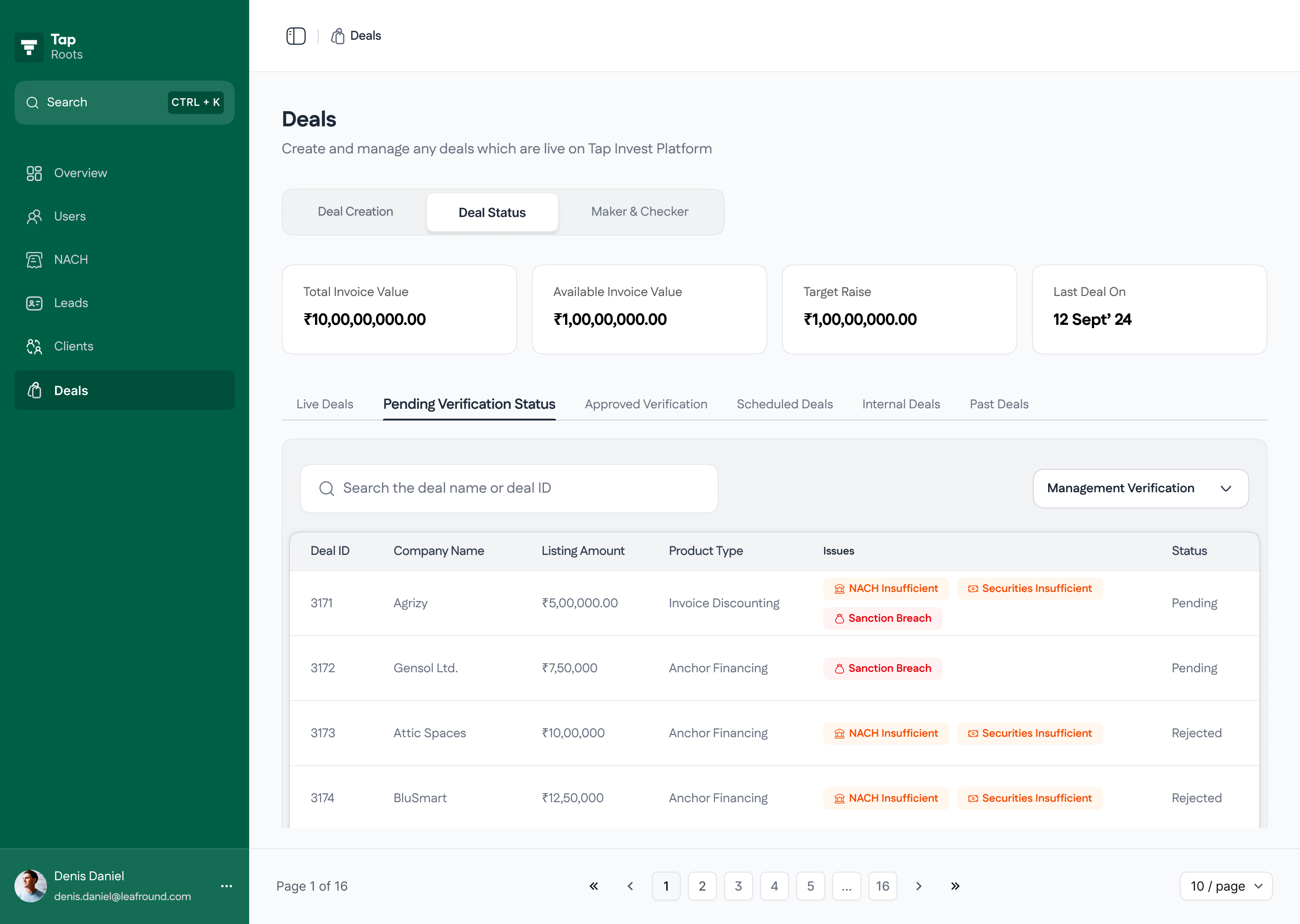This screenshot has width=1300, height=924.
Task: Click the Attic Spaces company name
Action: [430, 733]
